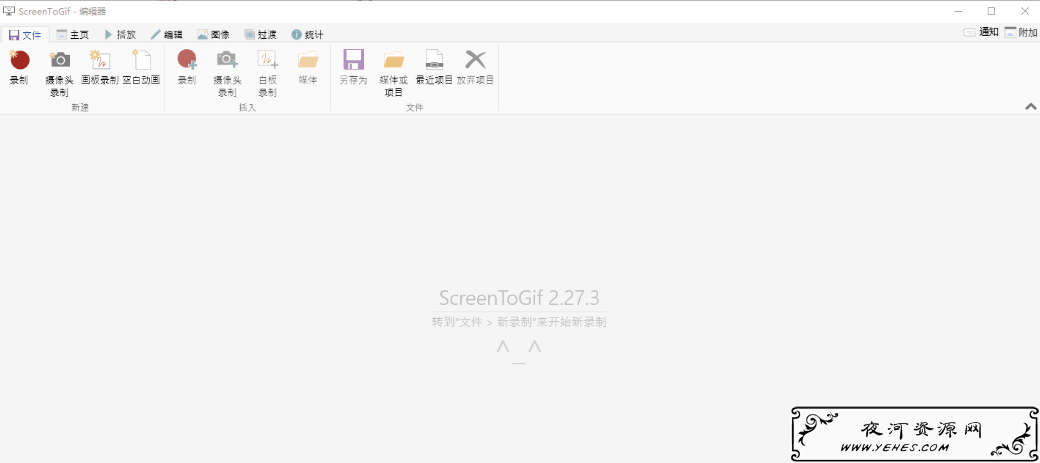Close the ScreenToGif editor window
This screenshot has height=463, width=1040.
(x=1024, y=11)
